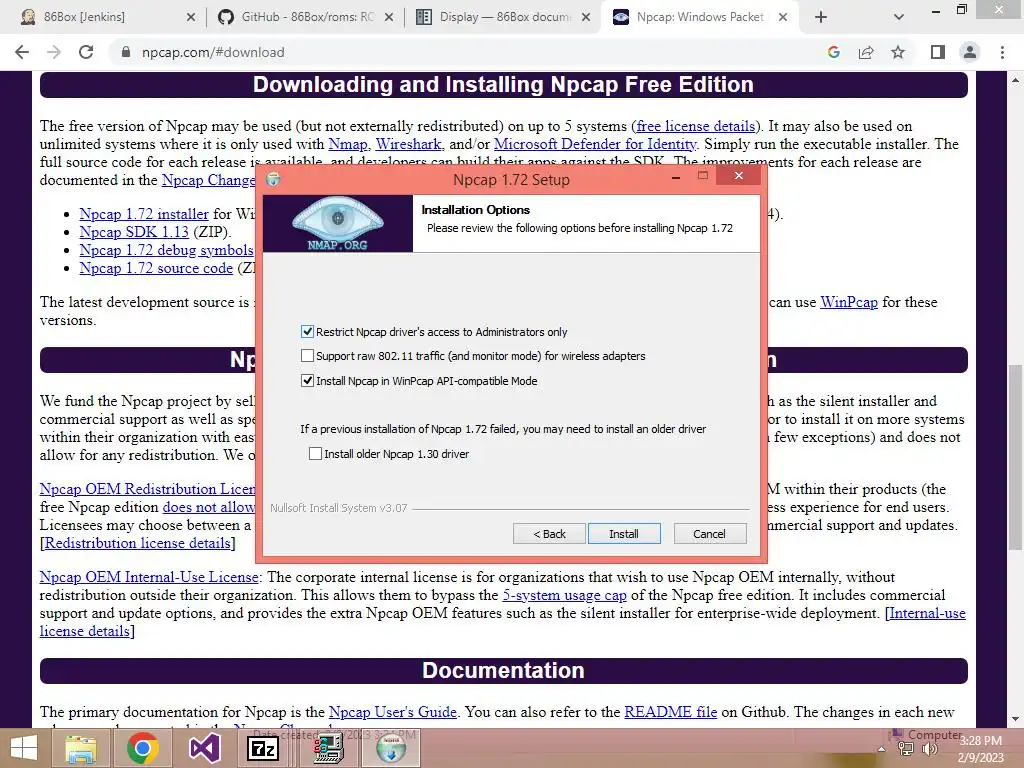Screen dimensions: 1024x768
Task: Open Visual Studio from taskbar
Action: tap(204, 748)
